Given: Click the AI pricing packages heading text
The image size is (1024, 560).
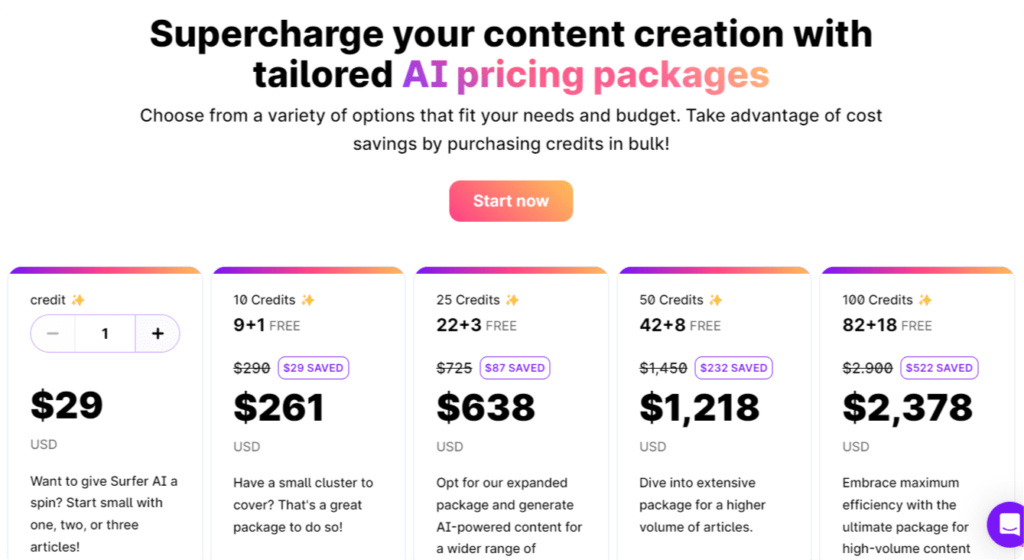Looking at the screenshot, I should point(586,74).
